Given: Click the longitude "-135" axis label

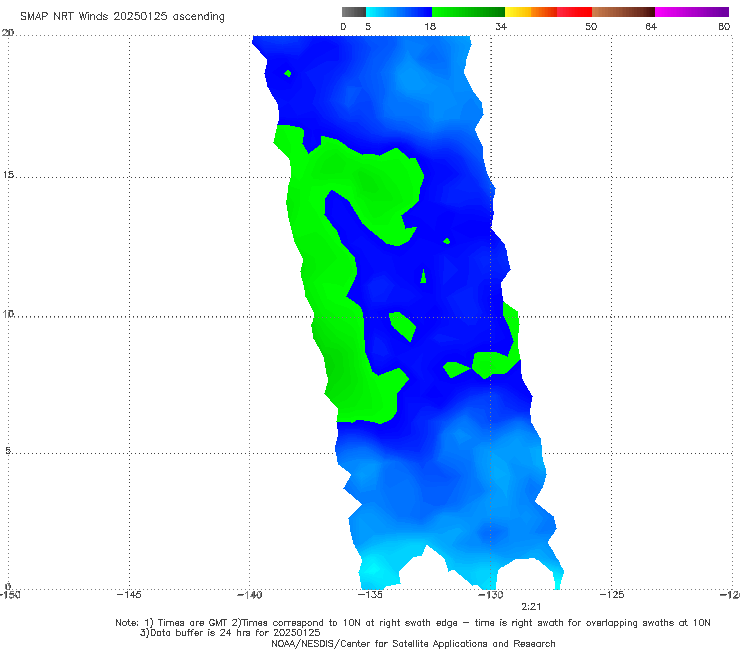Looking at the screenshot, I should 370,595.
